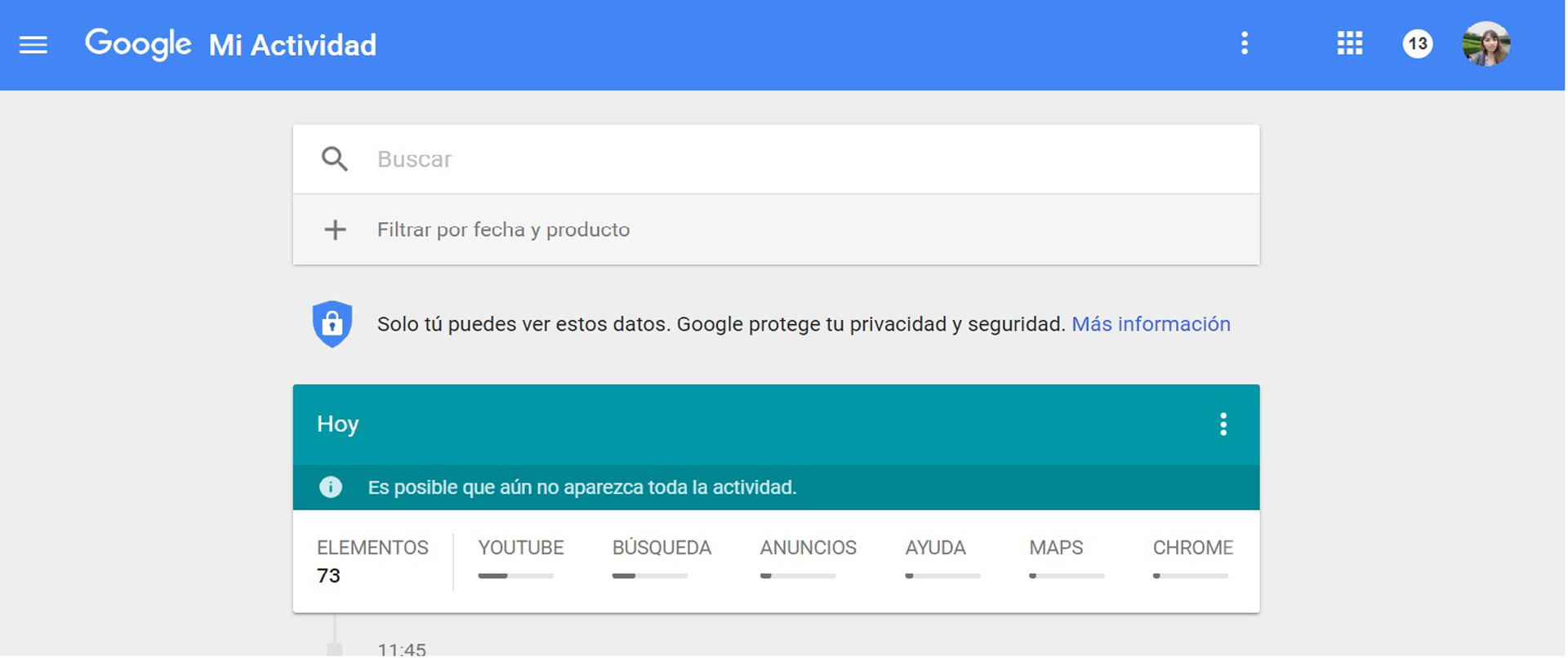The width and height of the screenshot is (1568, 658).
Task: Focus the Buscar search field
Action: (776, 159)
